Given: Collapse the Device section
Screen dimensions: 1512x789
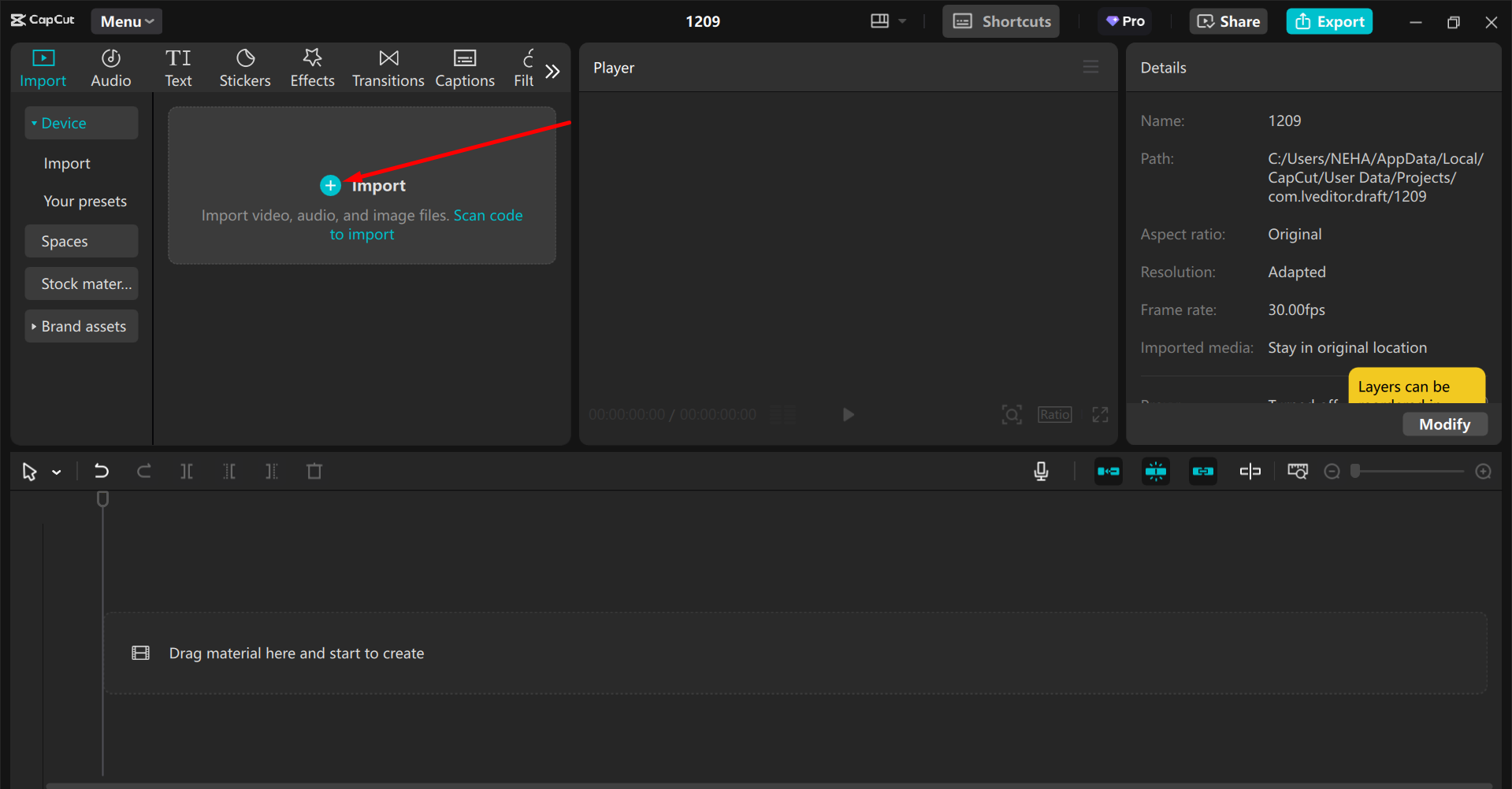Looking at the screenshot, I should (x=81, y=123).
